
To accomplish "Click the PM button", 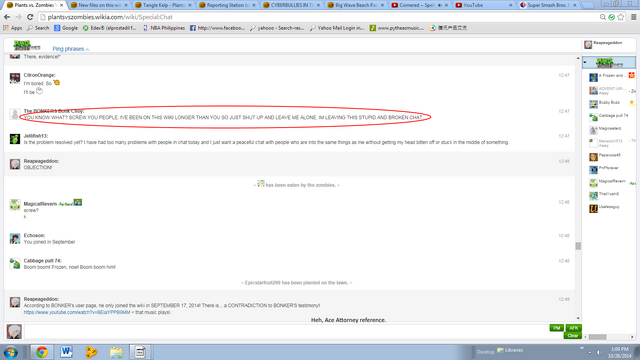I will 556,328.
